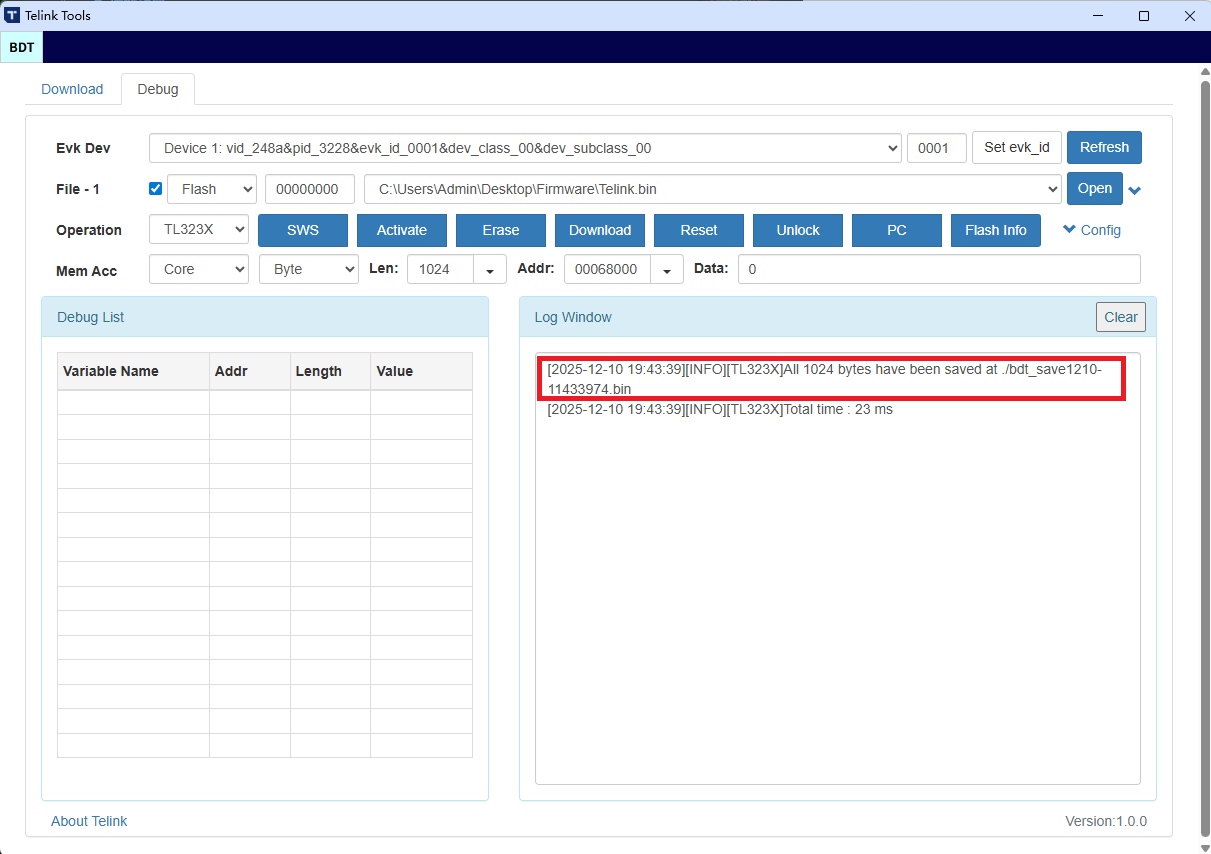Refresh the Evk device list
This screenshot has width=1211, height=854.
(x=1104, y=147)
